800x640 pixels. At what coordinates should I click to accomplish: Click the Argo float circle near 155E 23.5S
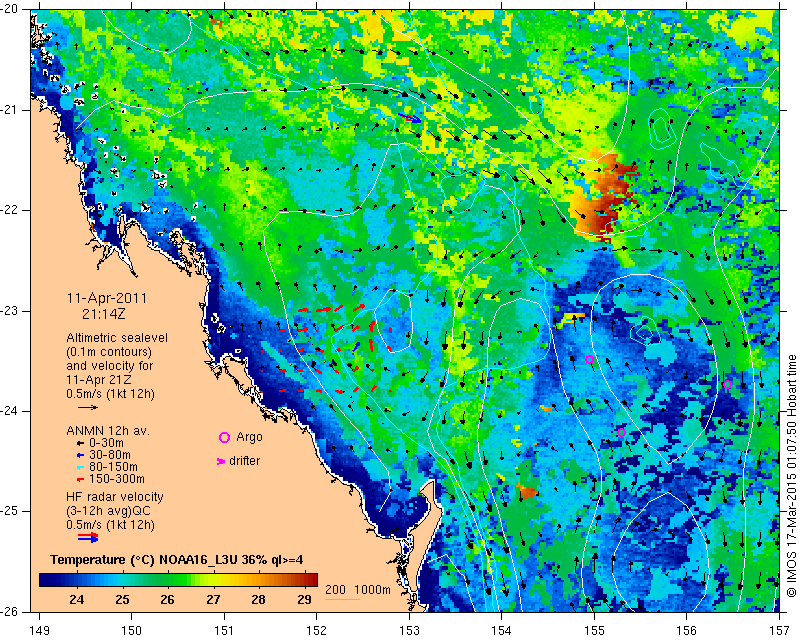pos(589,359)
